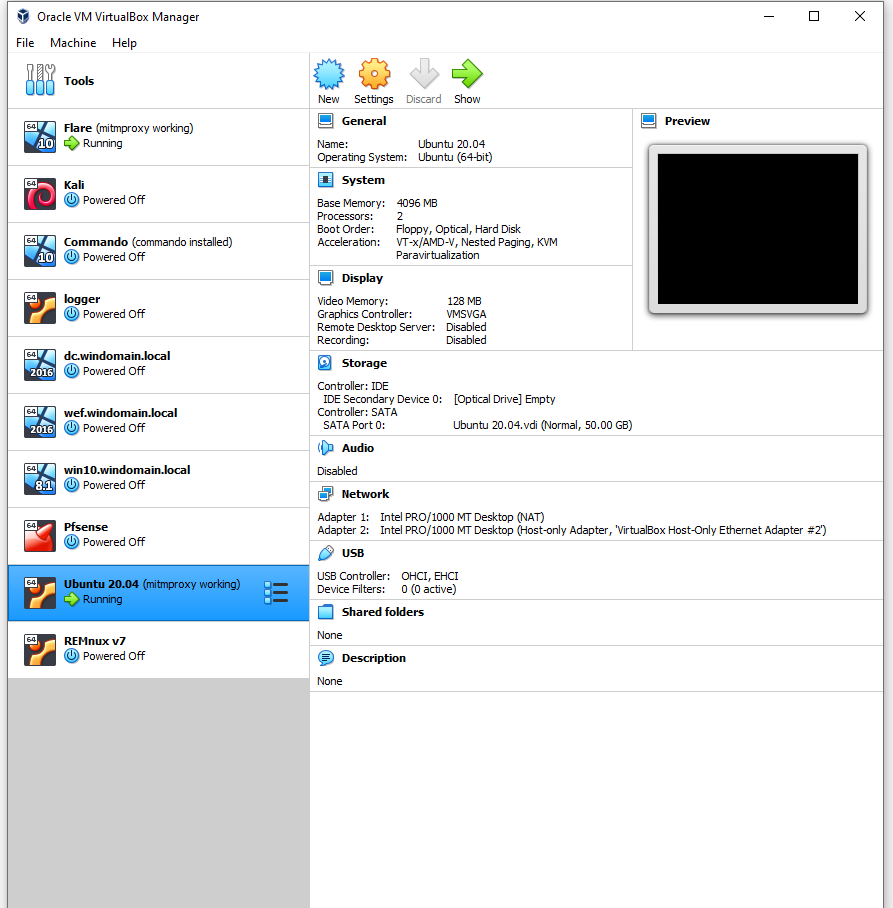
Task: Click the Ubuntu 20.04.vdi disk text
Action: [542, 425]
